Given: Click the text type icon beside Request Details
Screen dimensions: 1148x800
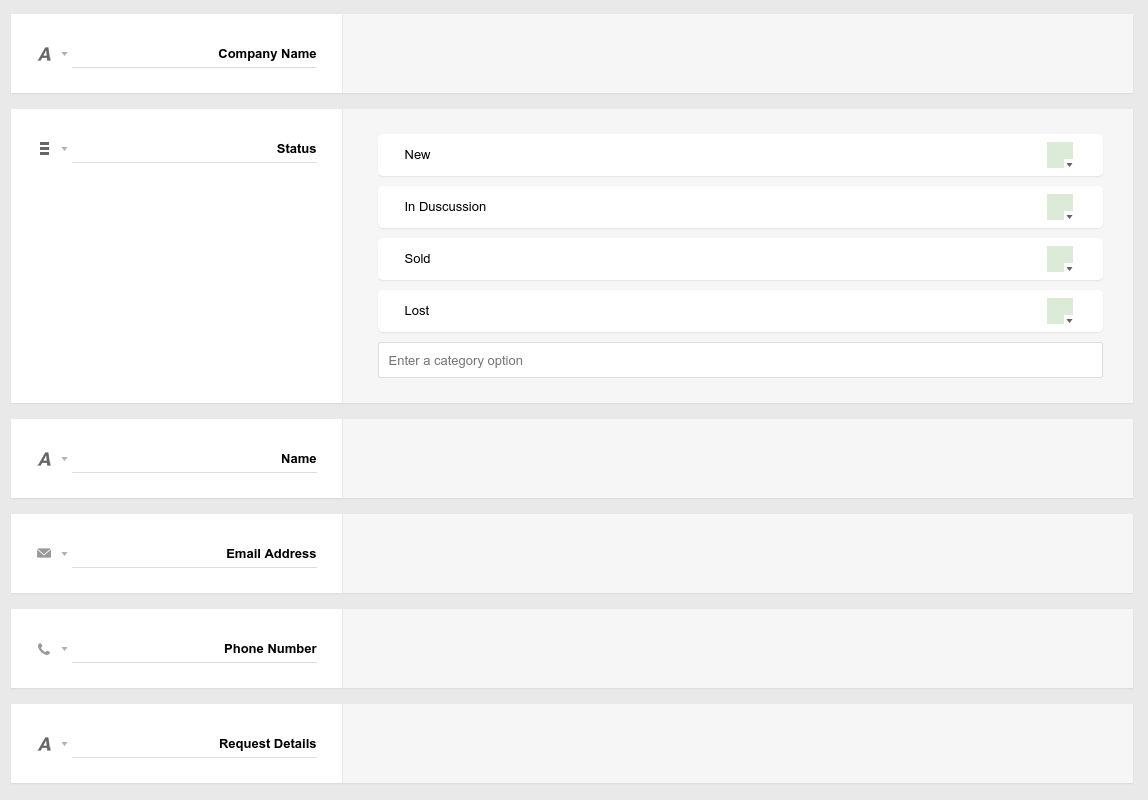Looking at the screenshot, I should (x=45, y=744).
